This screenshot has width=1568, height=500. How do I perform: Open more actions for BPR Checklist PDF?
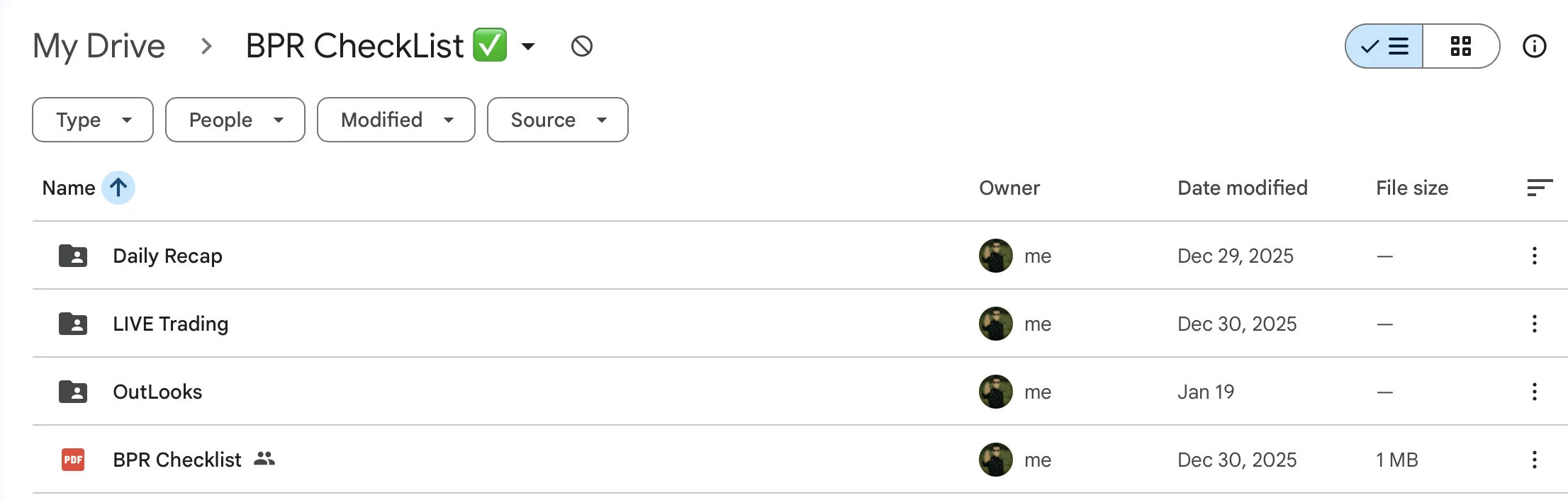1534,460
